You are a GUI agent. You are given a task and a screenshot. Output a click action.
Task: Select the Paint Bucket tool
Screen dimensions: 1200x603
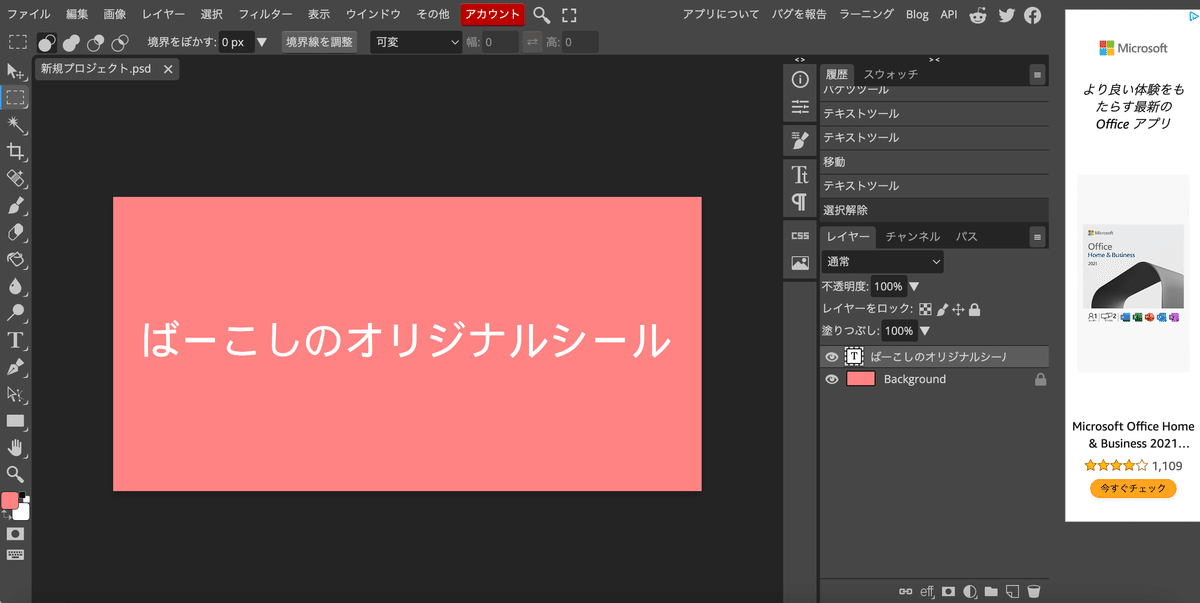point(15,259)
